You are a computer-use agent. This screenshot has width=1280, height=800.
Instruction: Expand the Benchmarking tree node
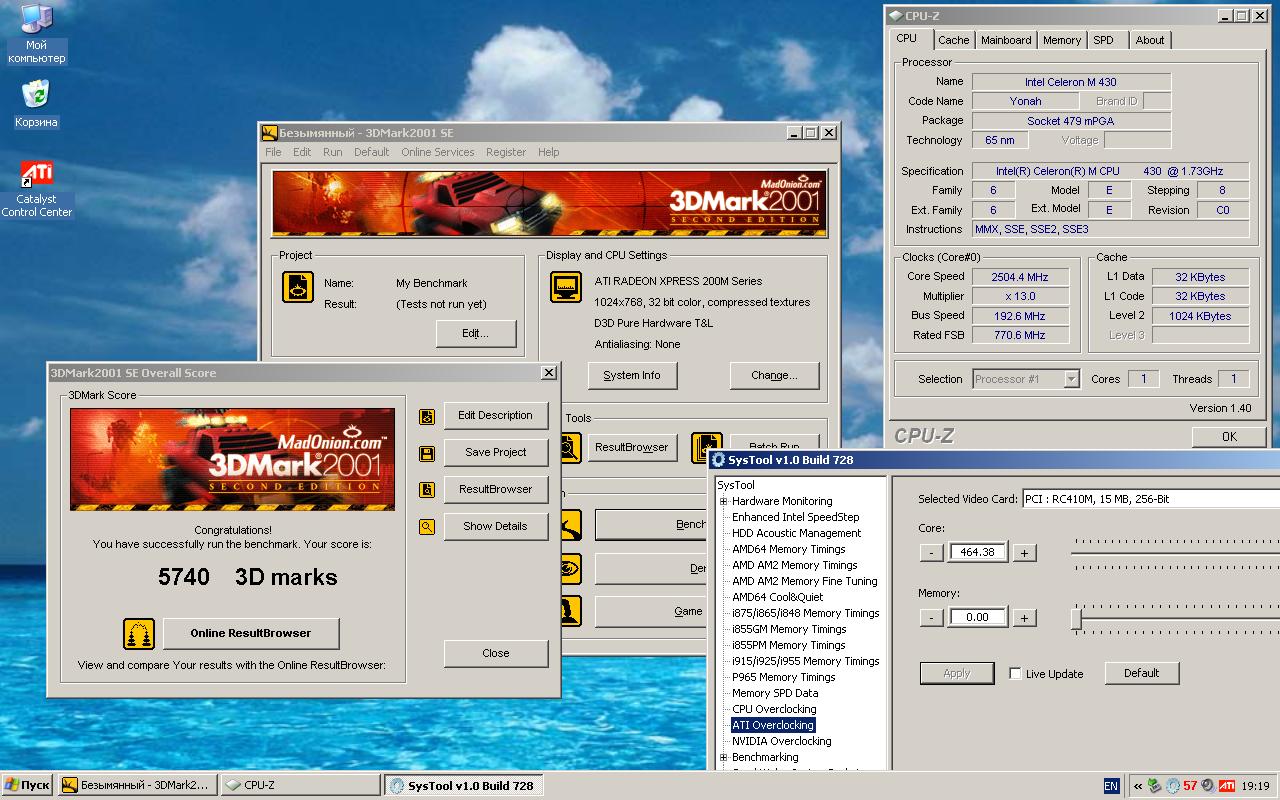[x=723, y=758]
